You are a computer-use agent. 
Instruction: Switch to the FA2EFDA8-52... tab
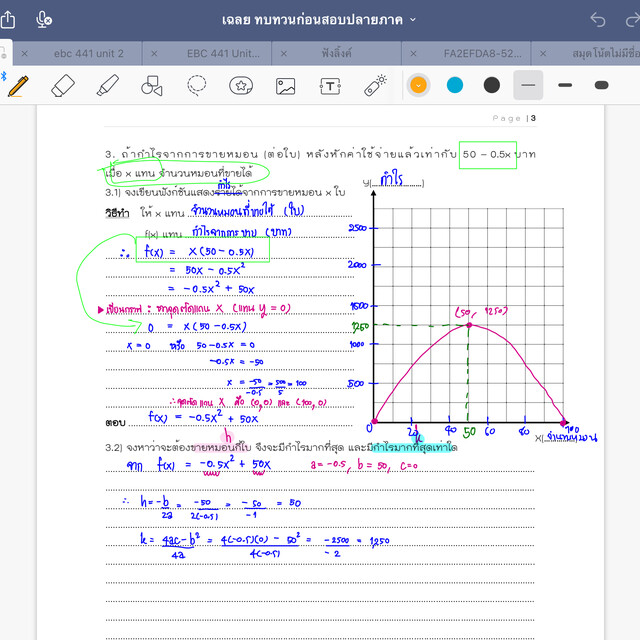point(482,53)
